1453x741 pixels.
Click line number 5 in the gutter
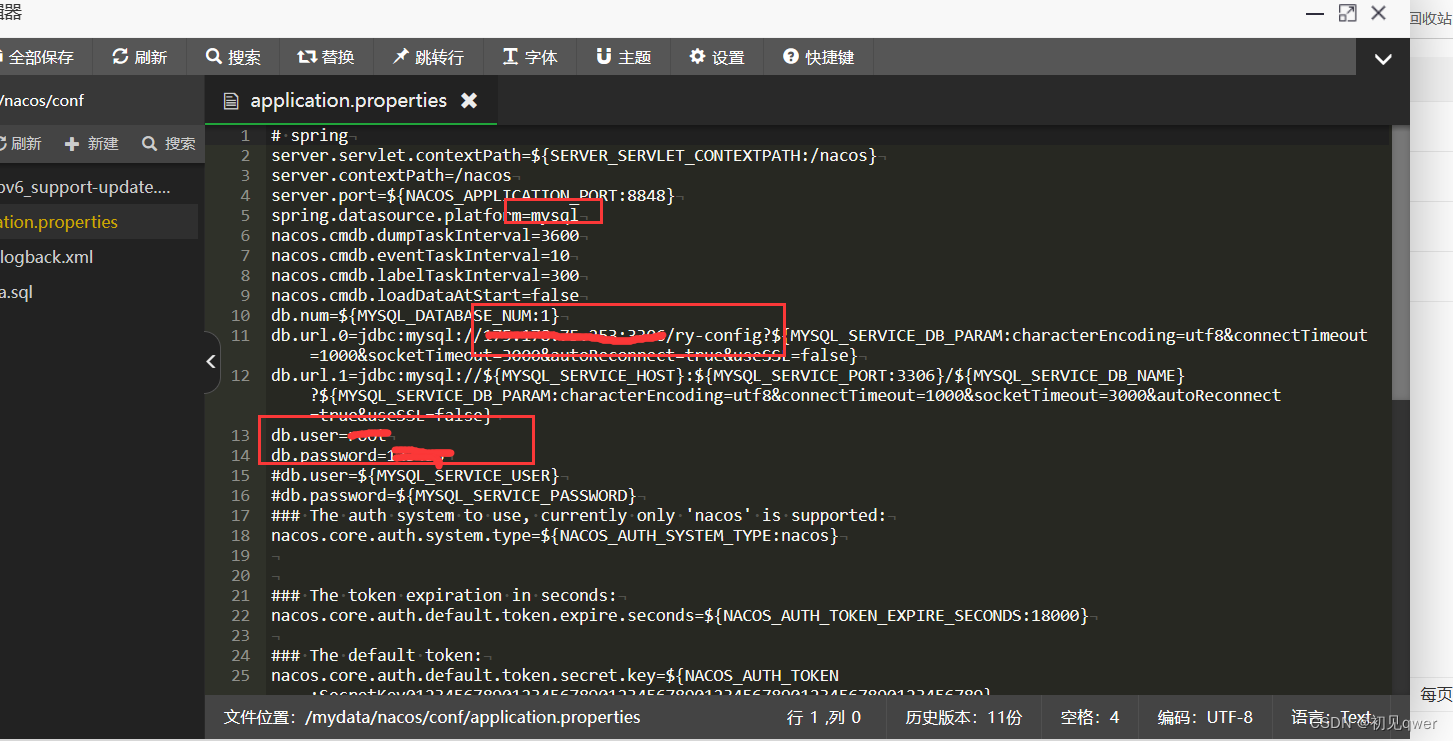point(245,215)
